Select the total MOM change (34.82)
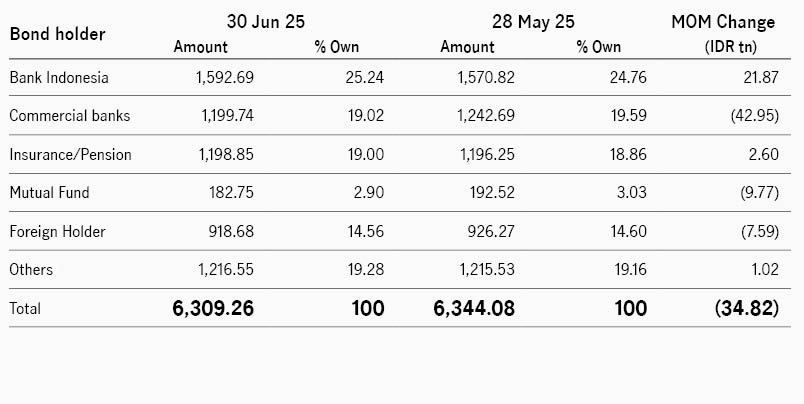 pos(747,308)
